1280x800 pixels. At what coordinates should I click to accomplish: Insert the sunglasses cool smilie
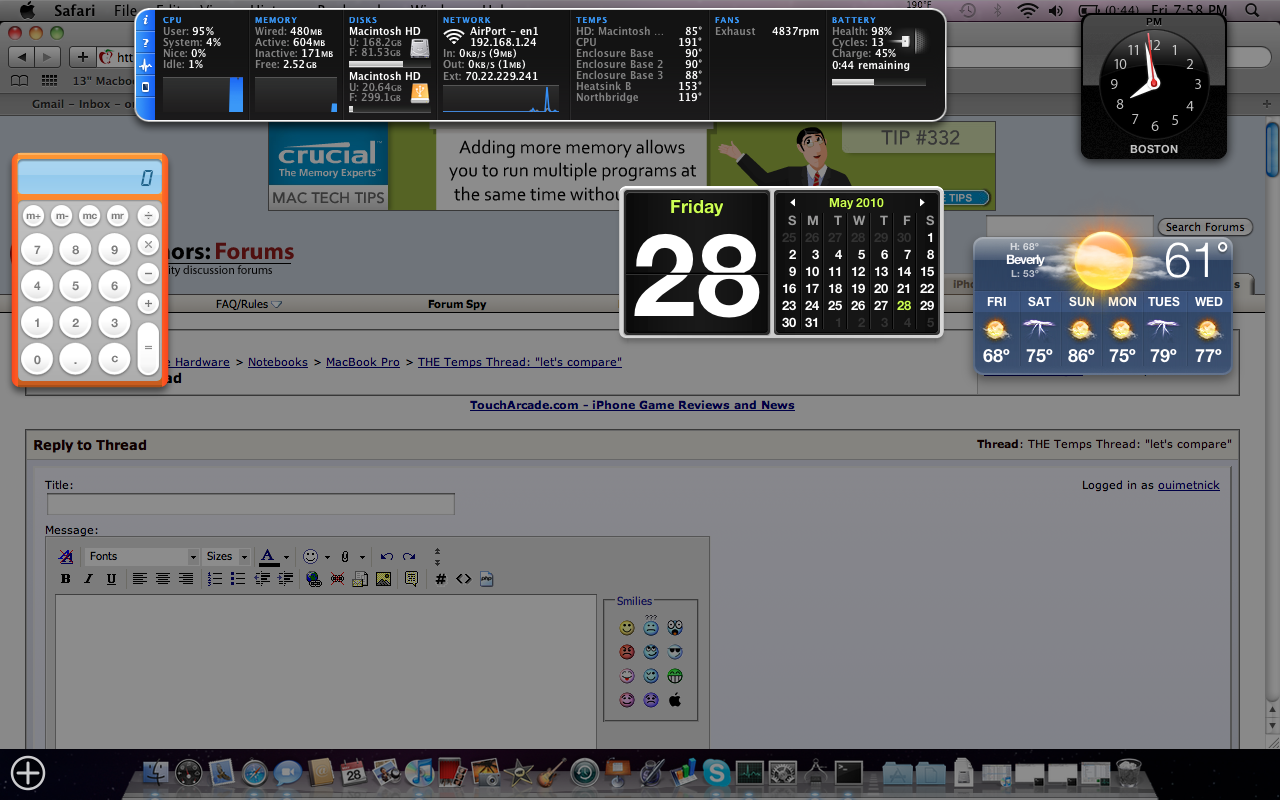(675, 652)
